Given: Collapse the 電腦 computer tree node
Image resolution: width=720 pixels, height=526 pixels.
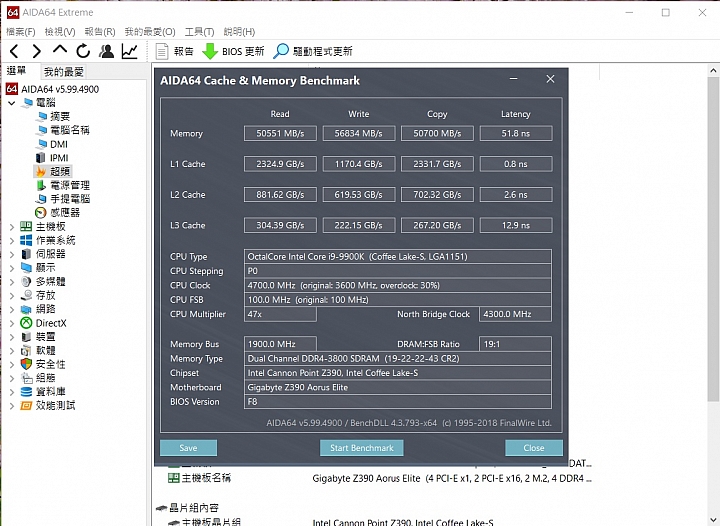Looking at the screenshot, I should point(12,103).
